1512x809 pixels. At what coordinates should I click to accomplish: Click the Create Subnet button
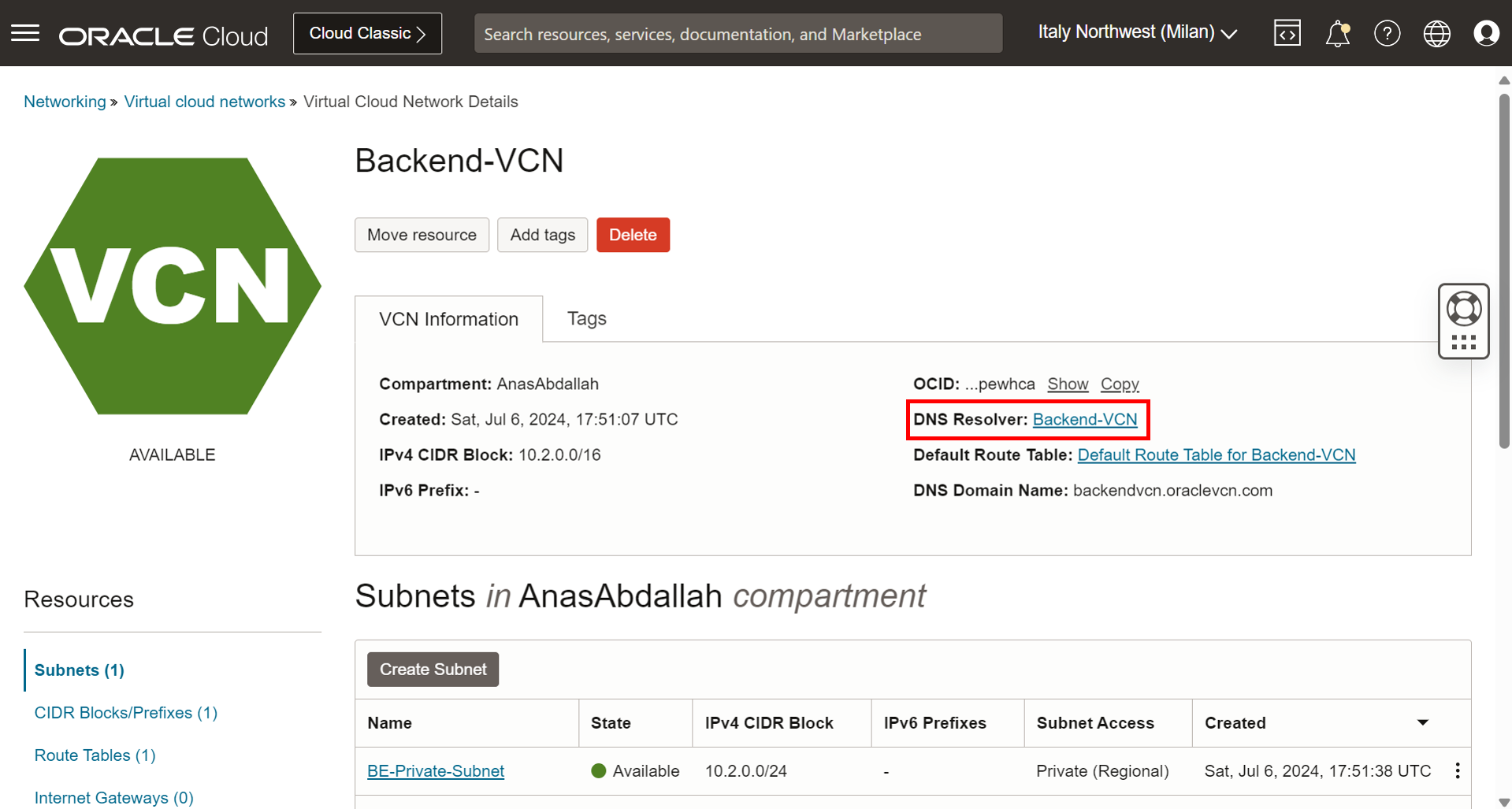(x=433, y=669)
